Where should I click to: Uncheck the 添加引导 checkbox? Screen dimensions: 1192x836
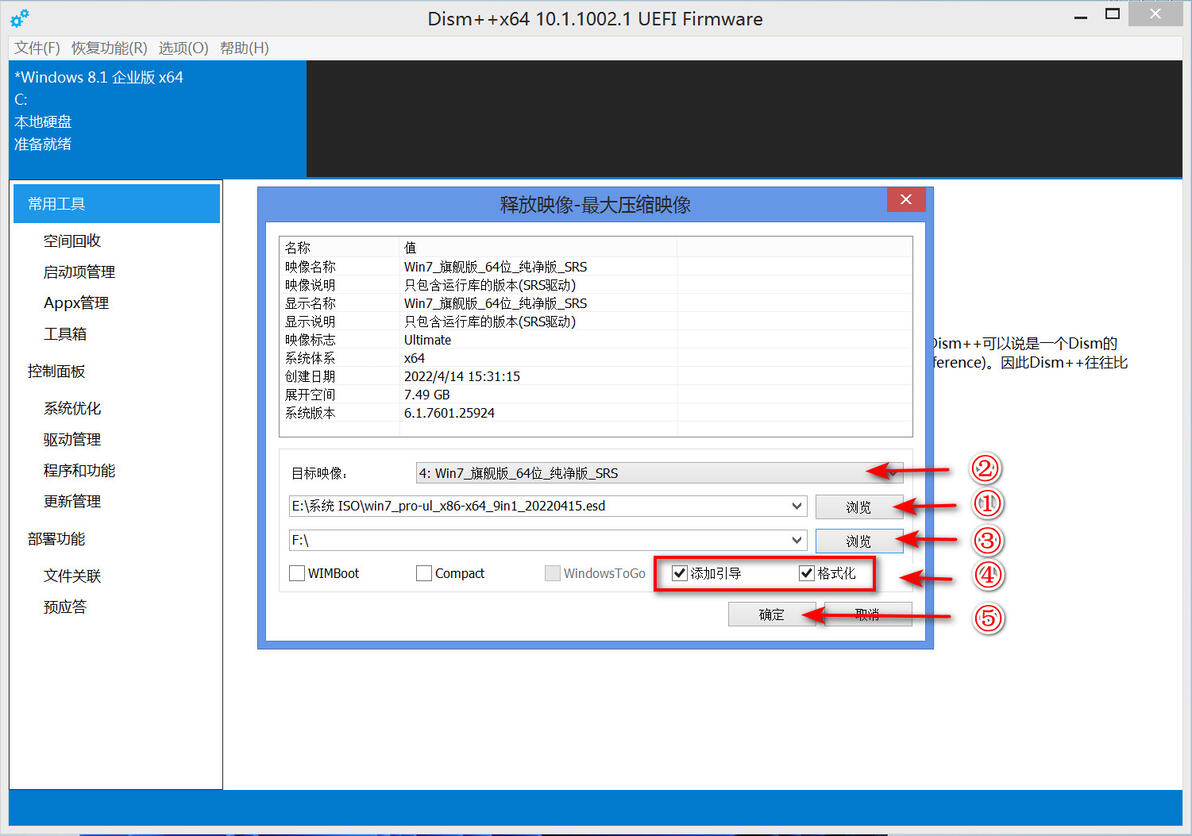click(680, 573)
